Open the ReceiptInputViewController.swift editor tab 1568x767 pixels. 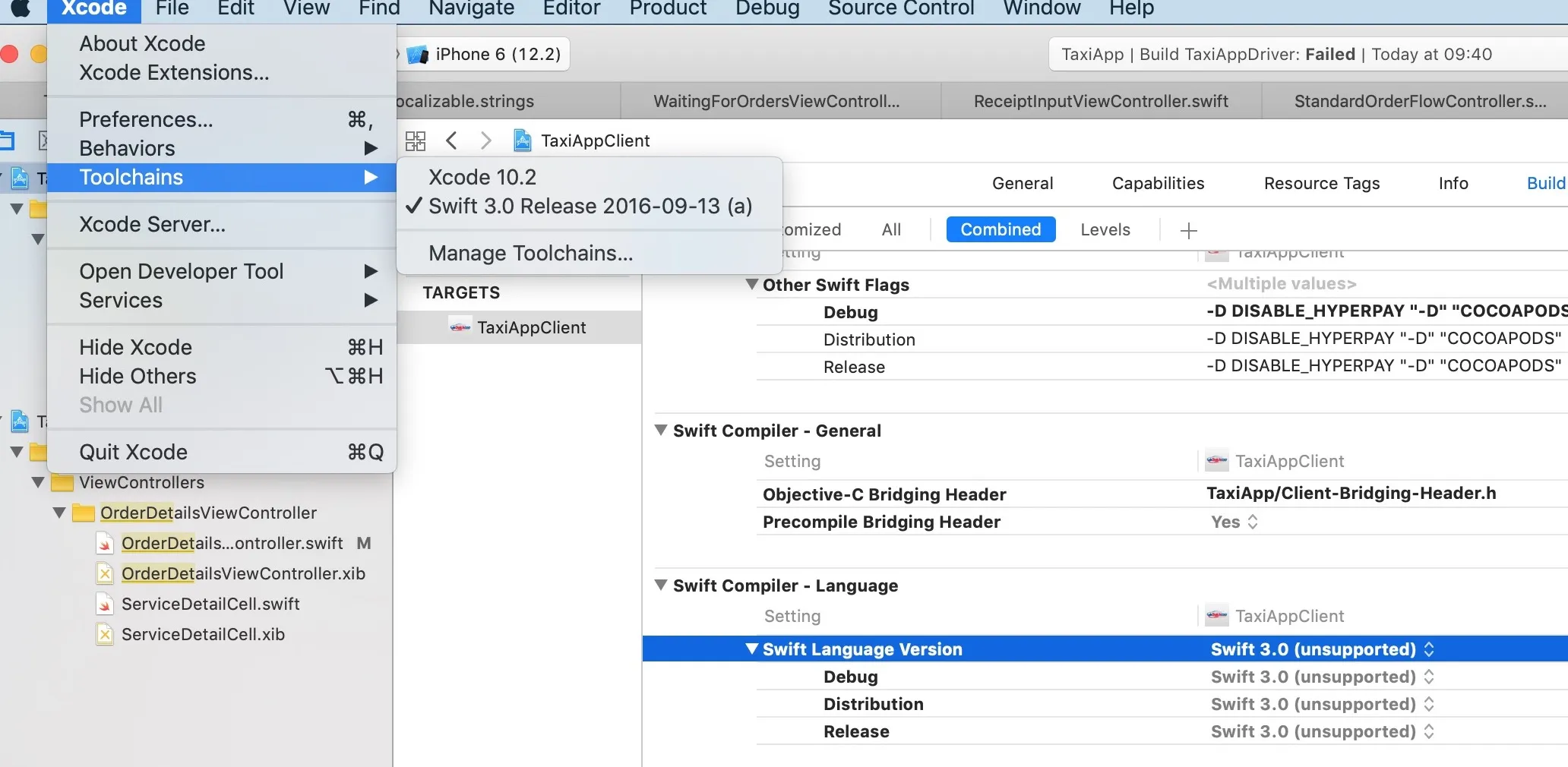(x=1101, y=101)
